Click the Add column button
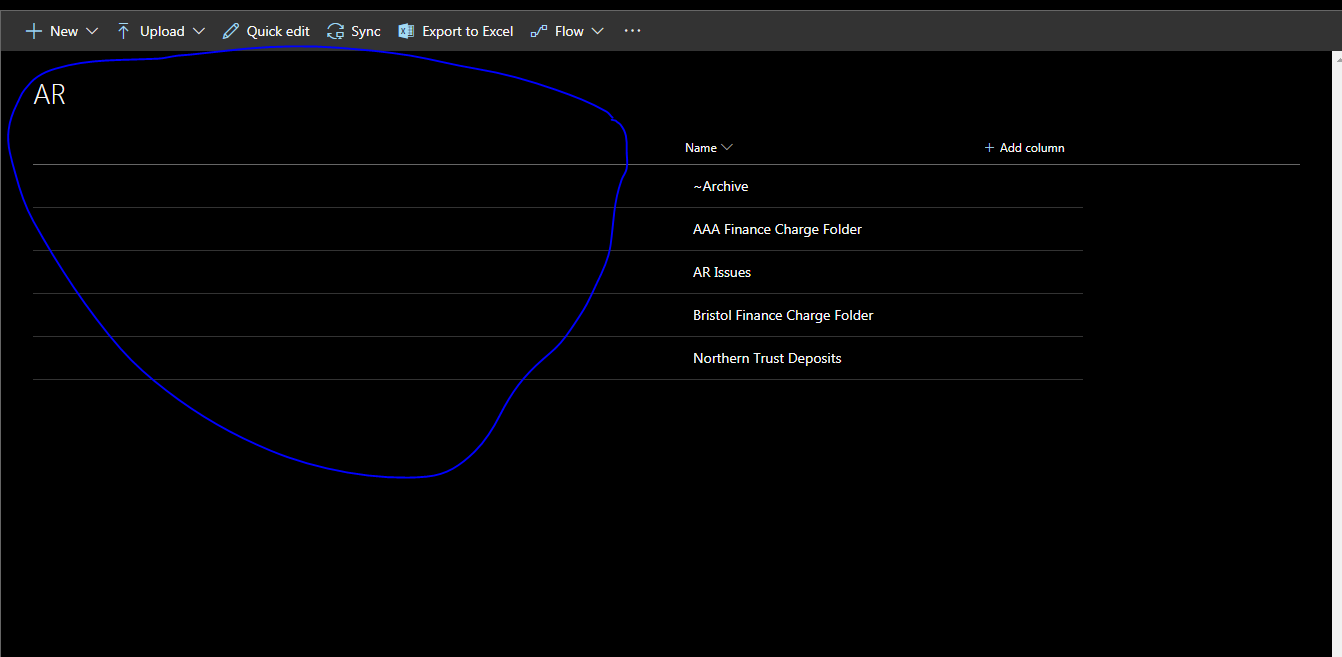Viewport: 1342px width, 657px height. coord(1024,148)
